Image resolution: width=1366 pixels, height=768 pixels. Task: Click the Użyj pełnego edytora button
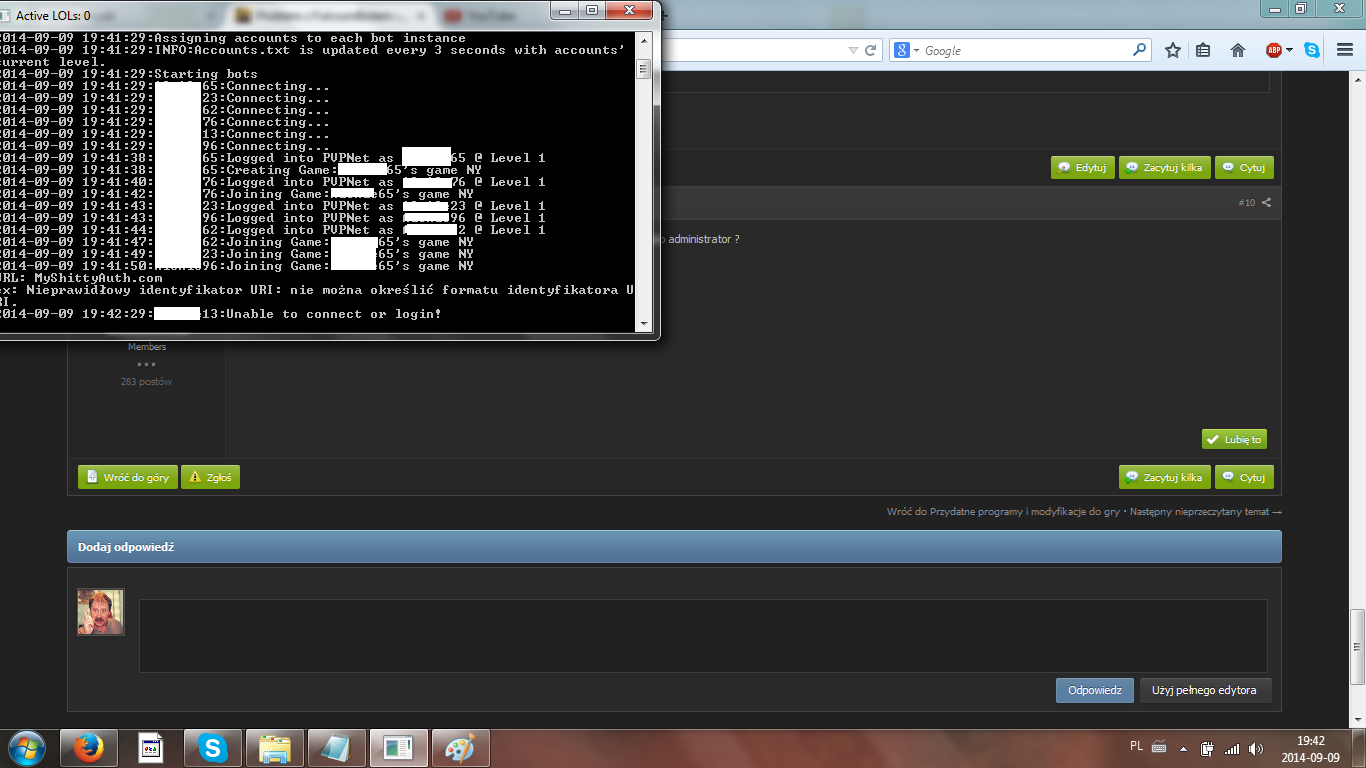pyautogui.click(x=1206, y=690)
